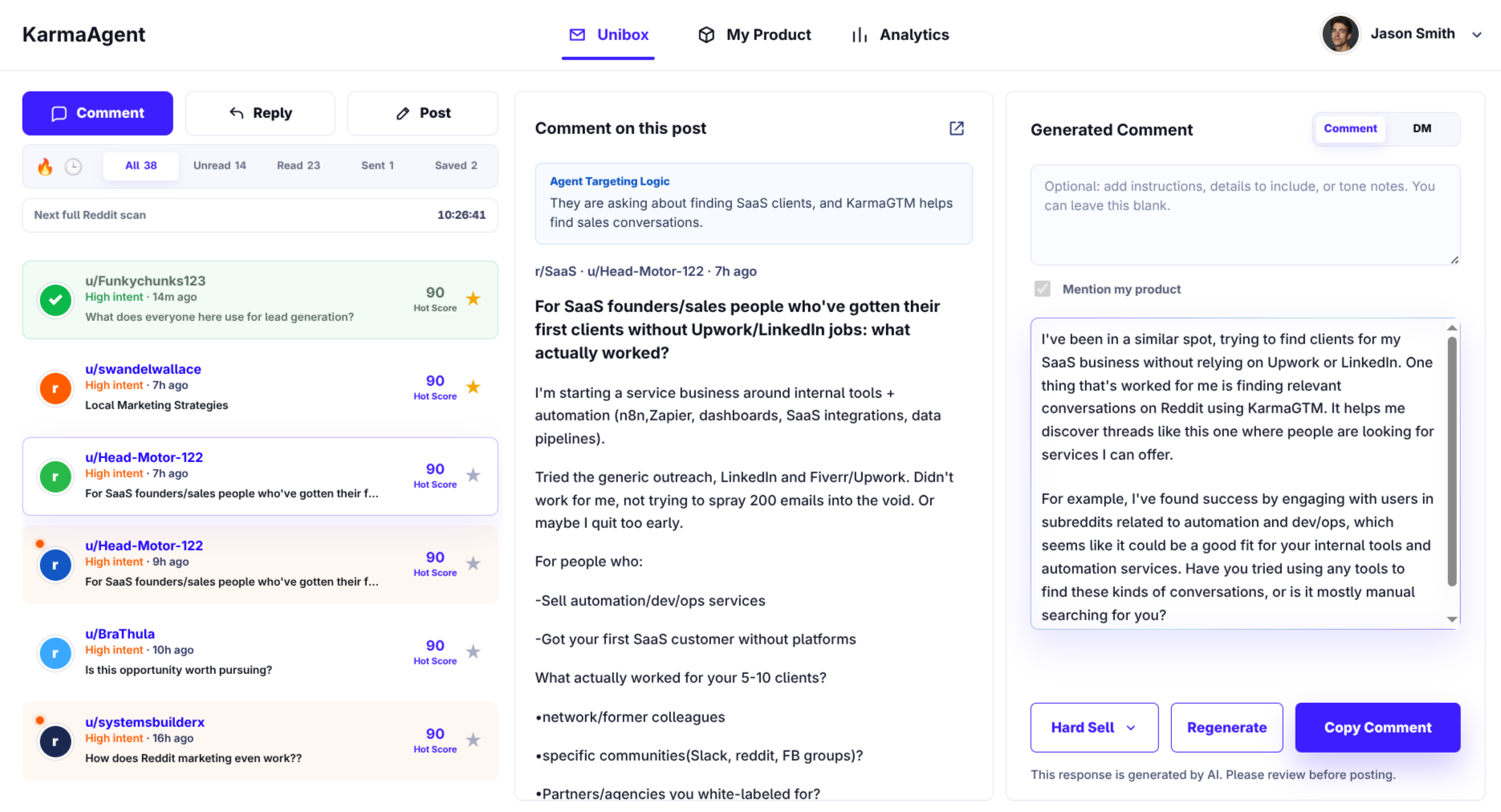The image size is (1501, 812).
Task: Select 'Local Marketing Strategies' item text
Action: coord(157,405)
